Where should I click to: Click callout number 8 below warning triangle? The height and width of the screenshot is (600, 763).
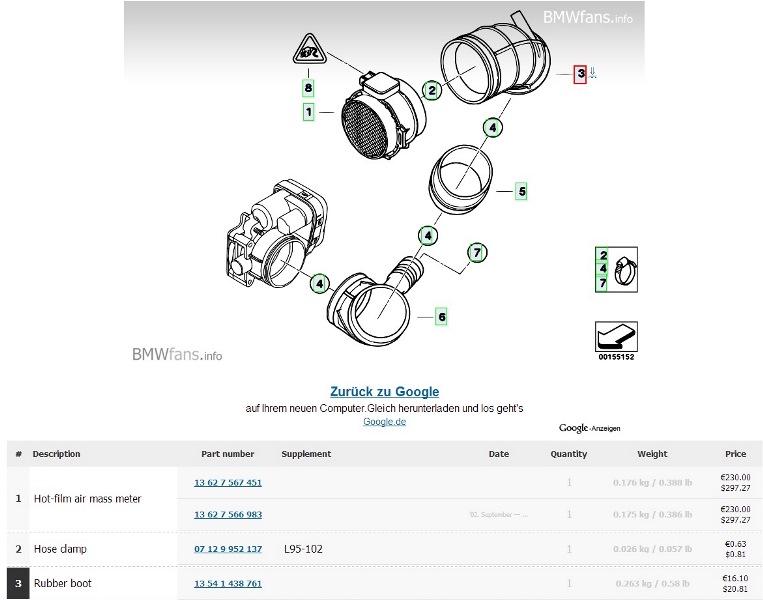[308, 88]
